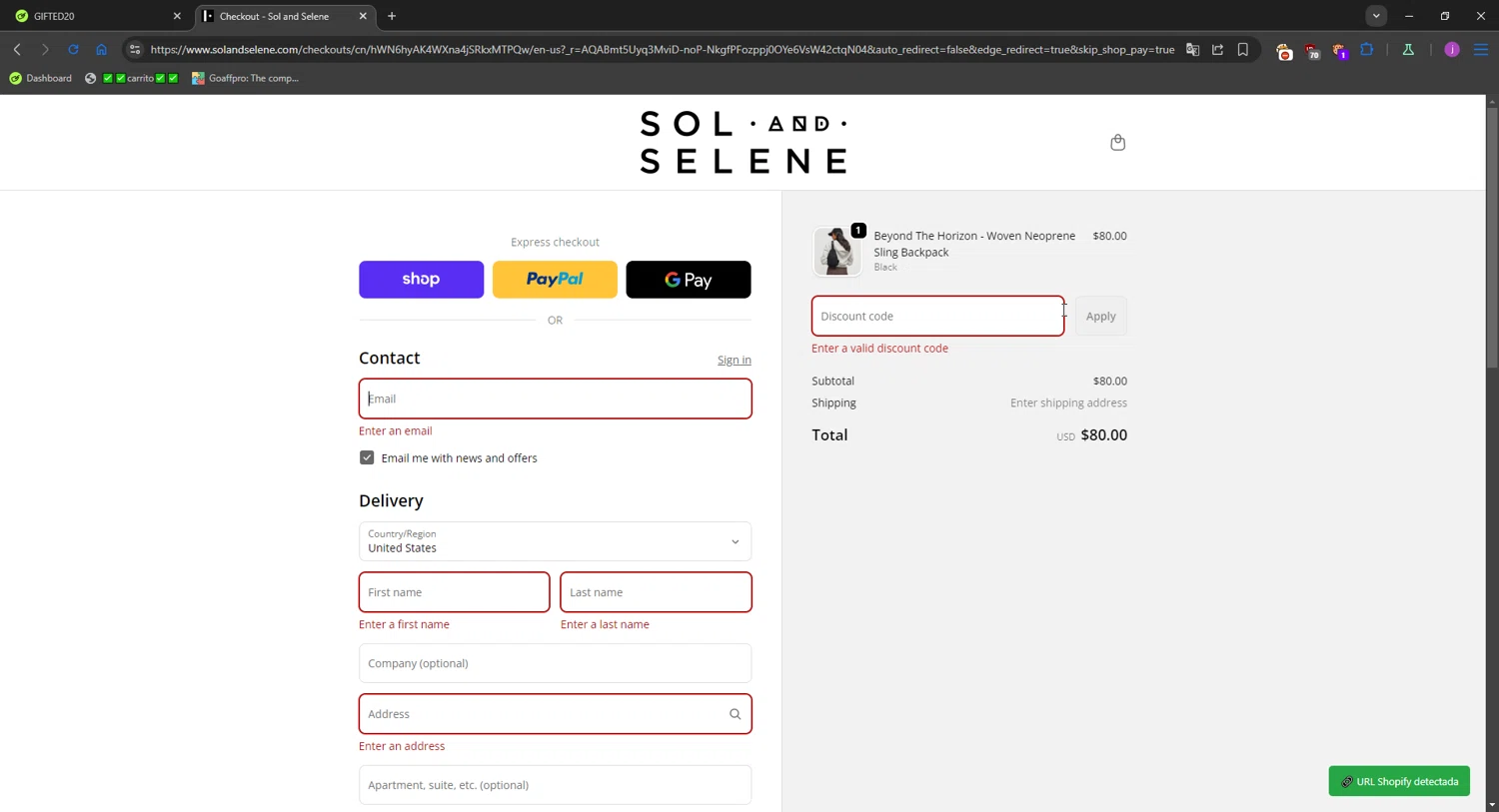Image resolution: width=1499 pixels, height=812 pixels.
Task: Open the shopping bag cart icon
Action: [1117, 142]
